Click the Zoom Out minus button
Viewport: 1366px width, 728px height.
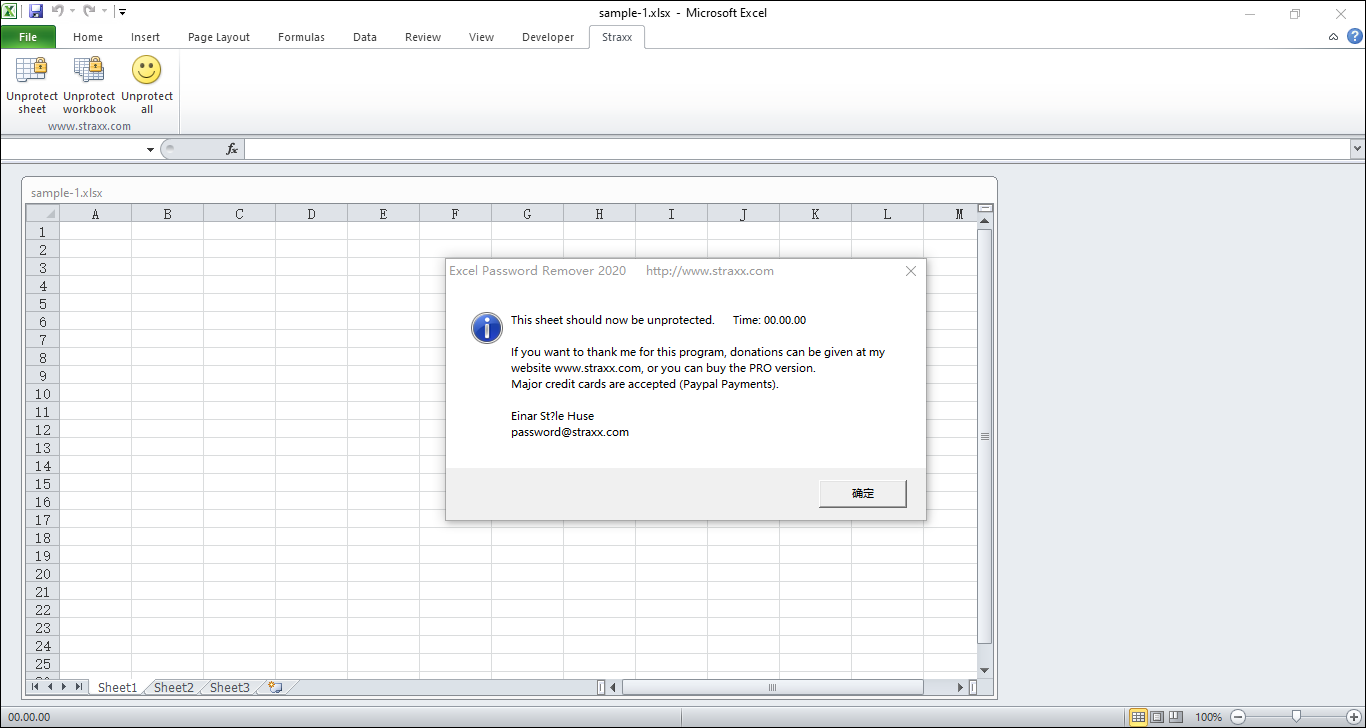point(1237,717)
